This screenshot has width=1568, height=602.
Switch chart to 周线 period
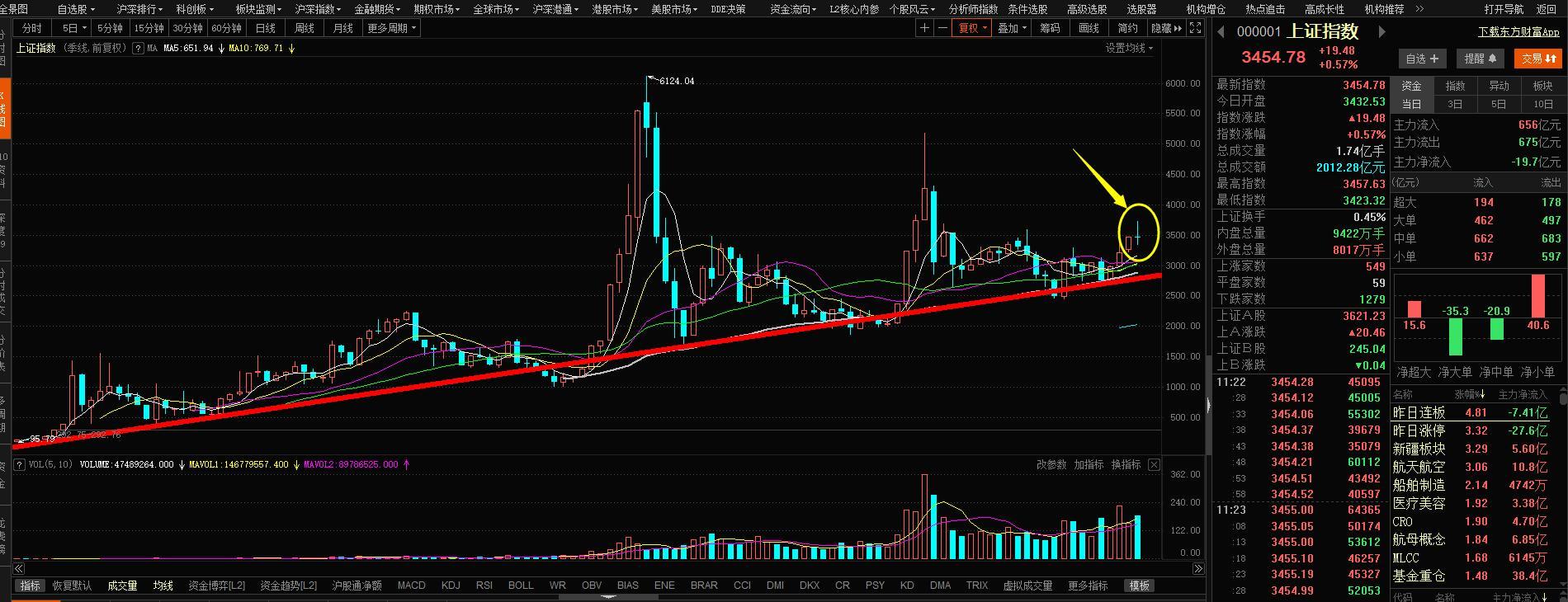pyautogui.click(x=304, y=28)
